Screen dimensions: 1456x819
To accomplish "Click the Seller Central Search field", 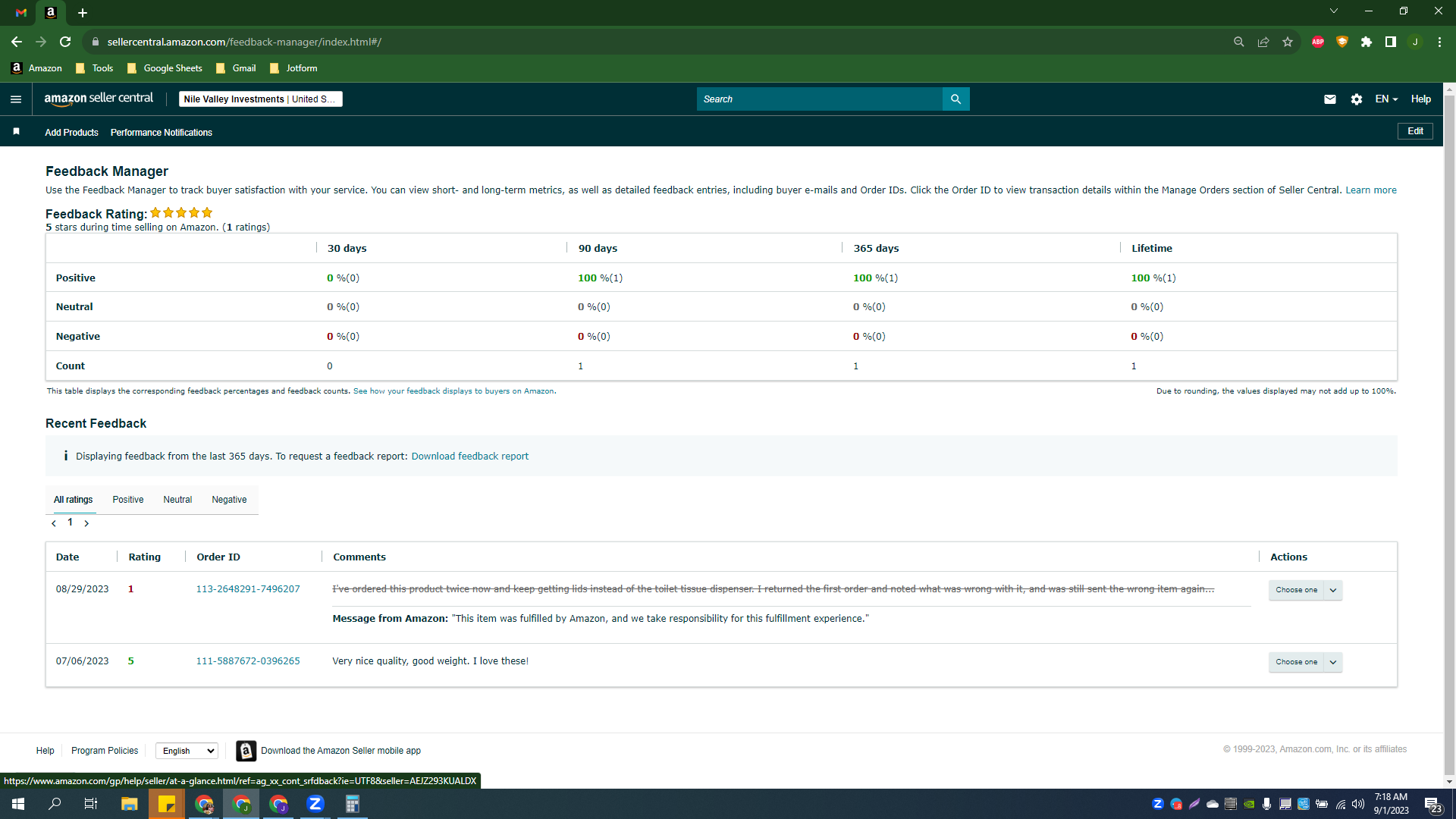I will tap(819, 99).
